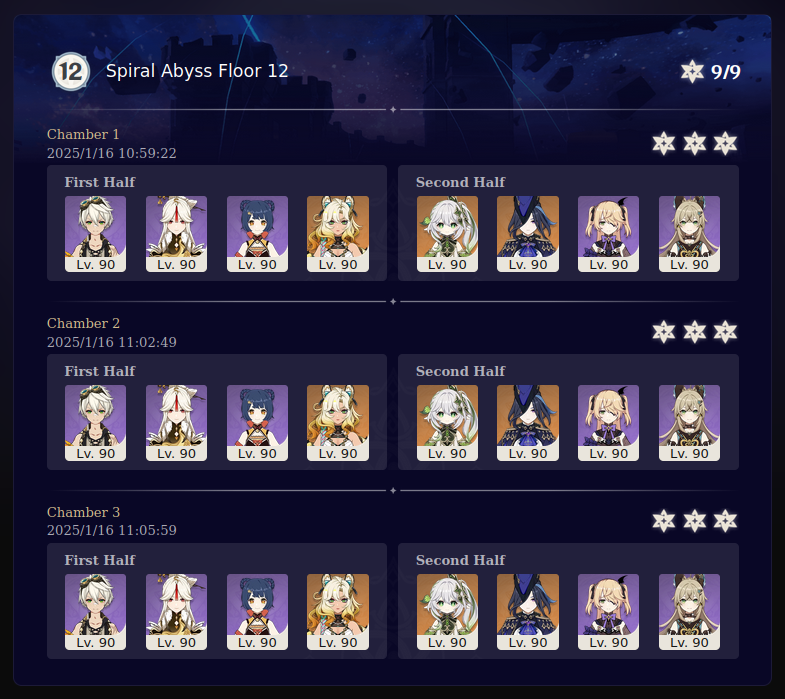Click Spiral Abyss Floor 12 title

pyautogui.click(x=197, y=71)
